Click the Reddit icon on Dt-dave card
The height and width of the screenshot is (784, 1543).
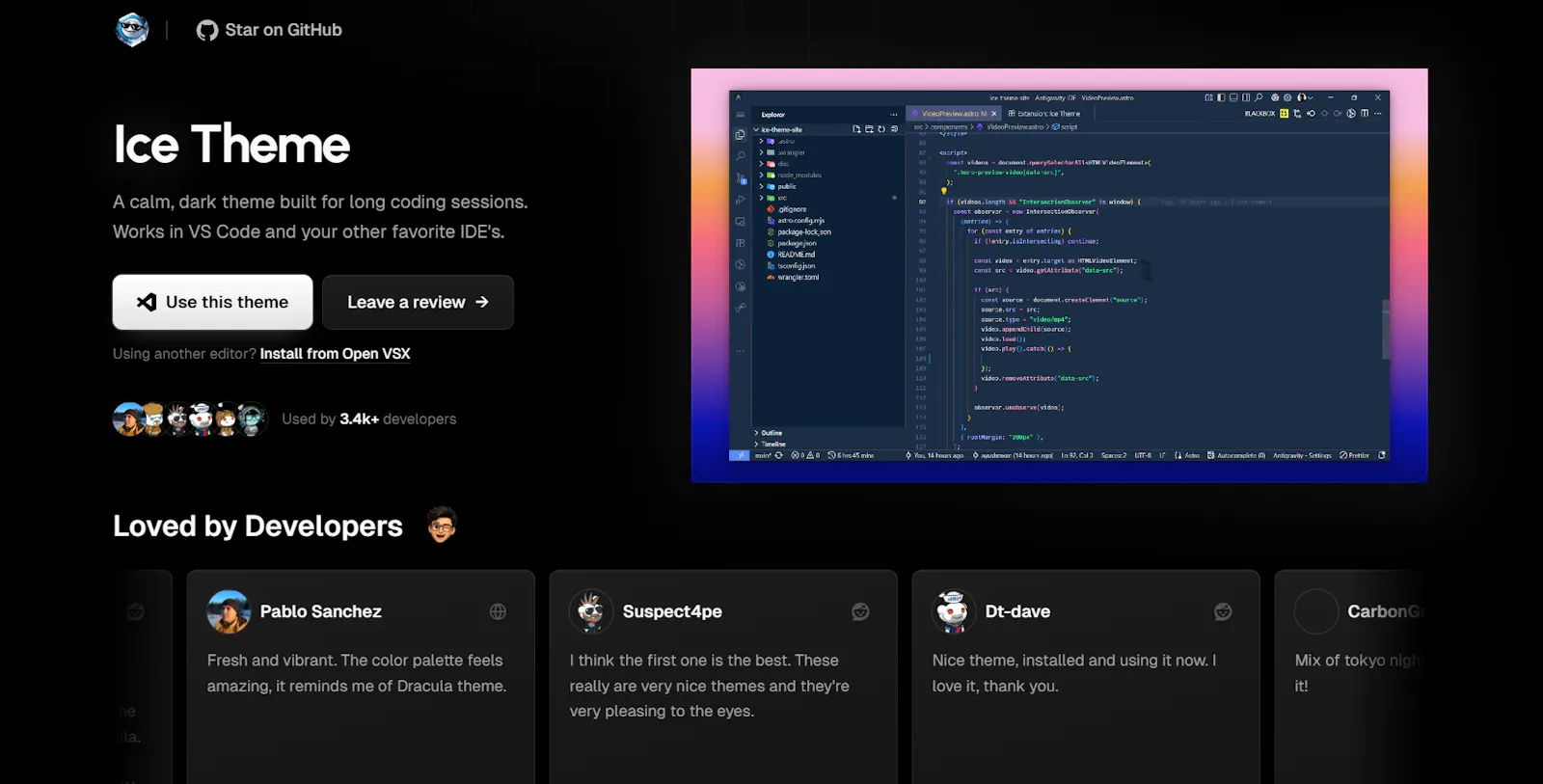pos(1223,611)
